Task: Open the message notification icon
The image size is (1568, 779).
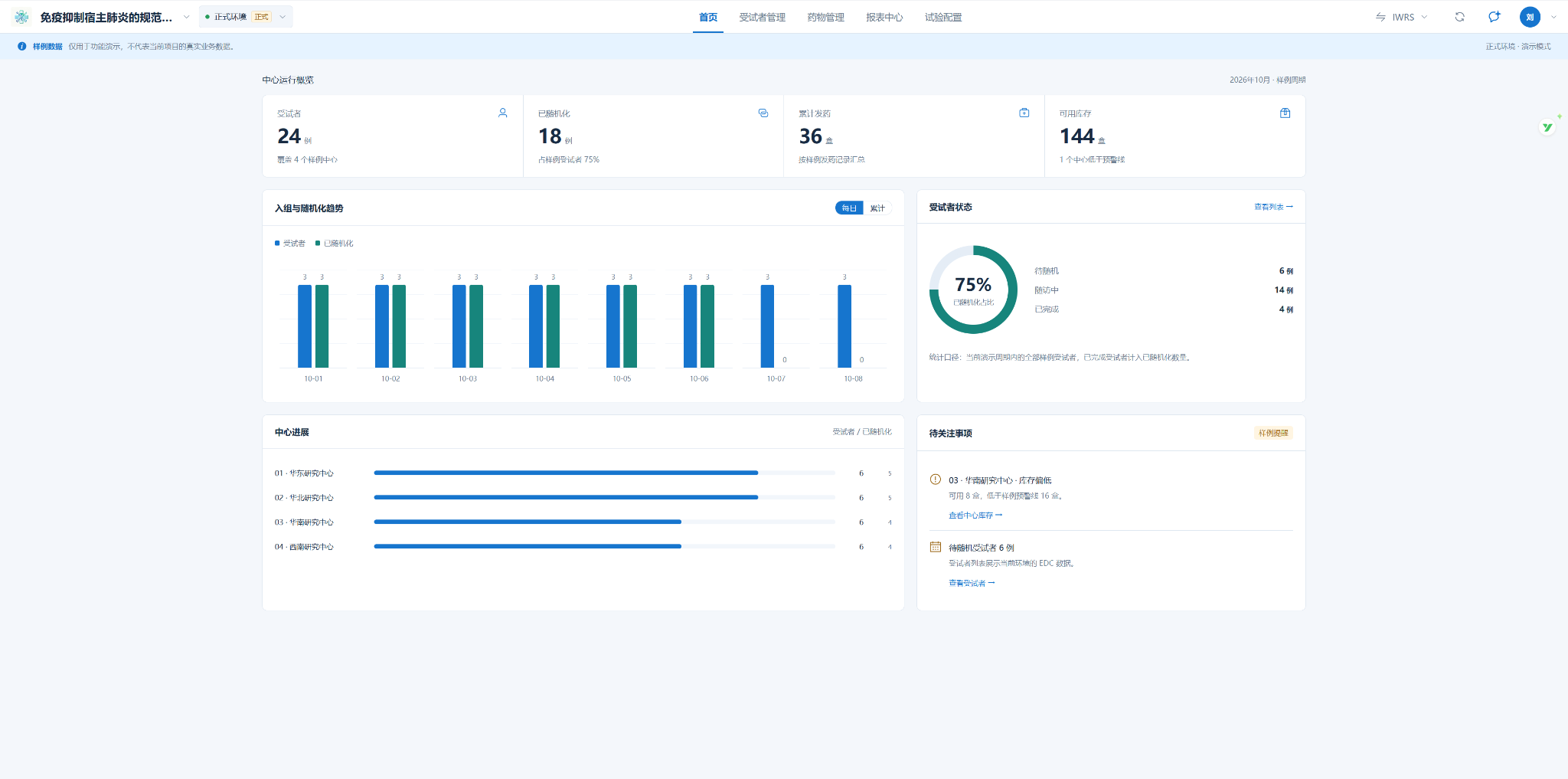Action: click(x=1494, y=17)
